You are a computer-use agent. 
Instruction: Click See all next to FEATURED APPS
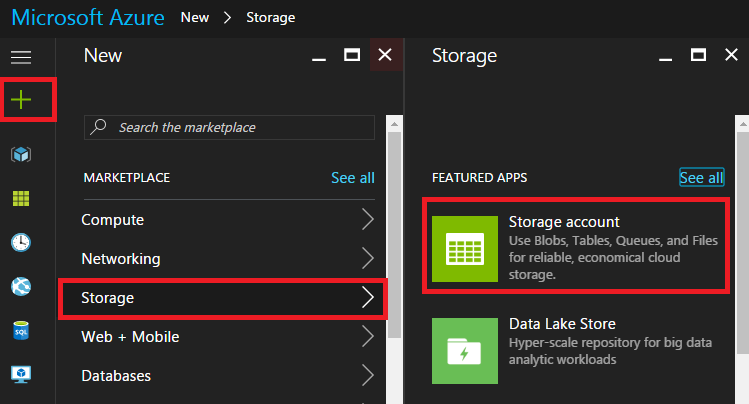point(701,178)
